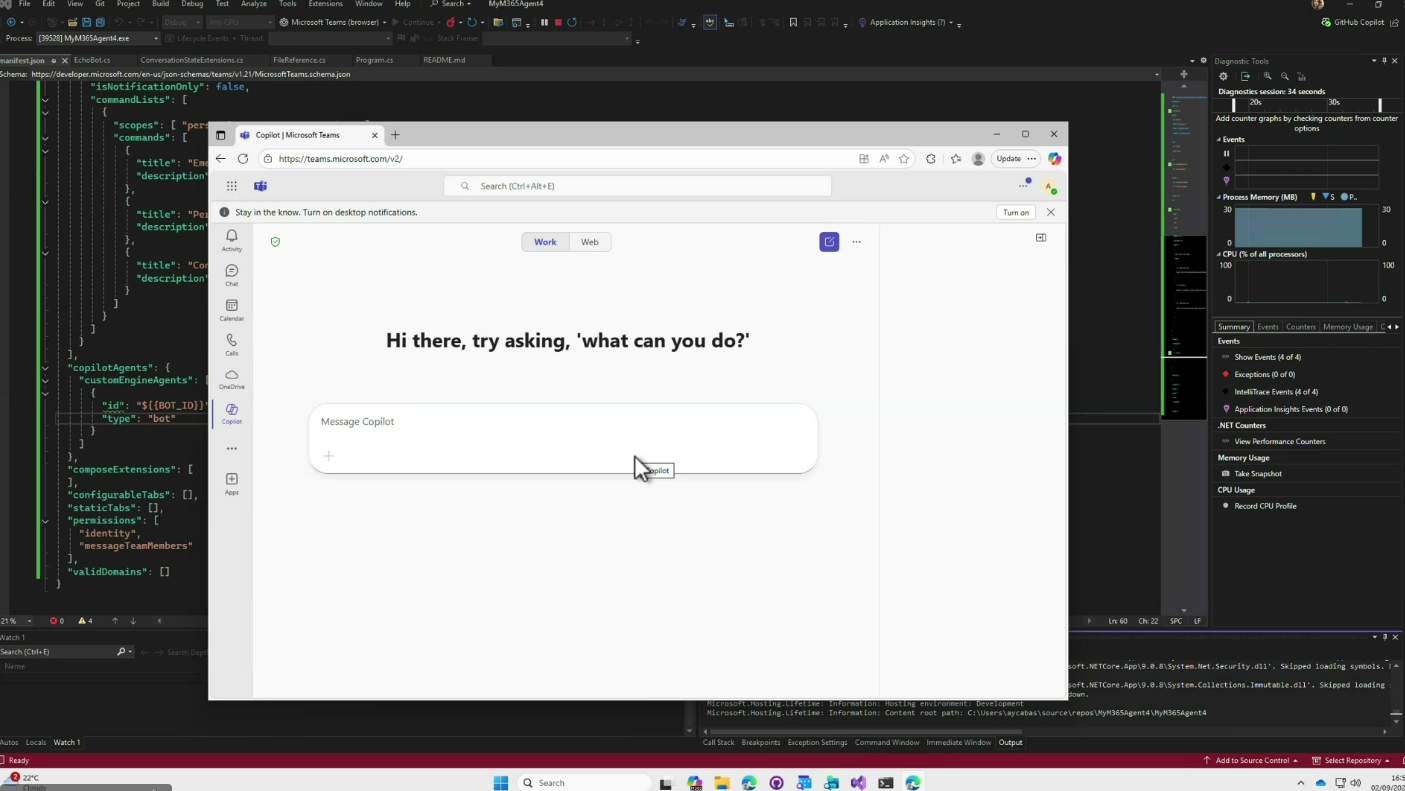
Task: Open File Explorer from the taskbar
Action: pos(722,783)
